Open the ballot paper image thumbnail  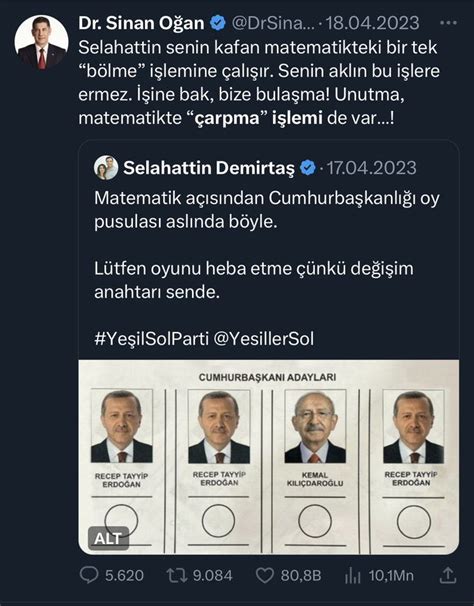(269, 457)
